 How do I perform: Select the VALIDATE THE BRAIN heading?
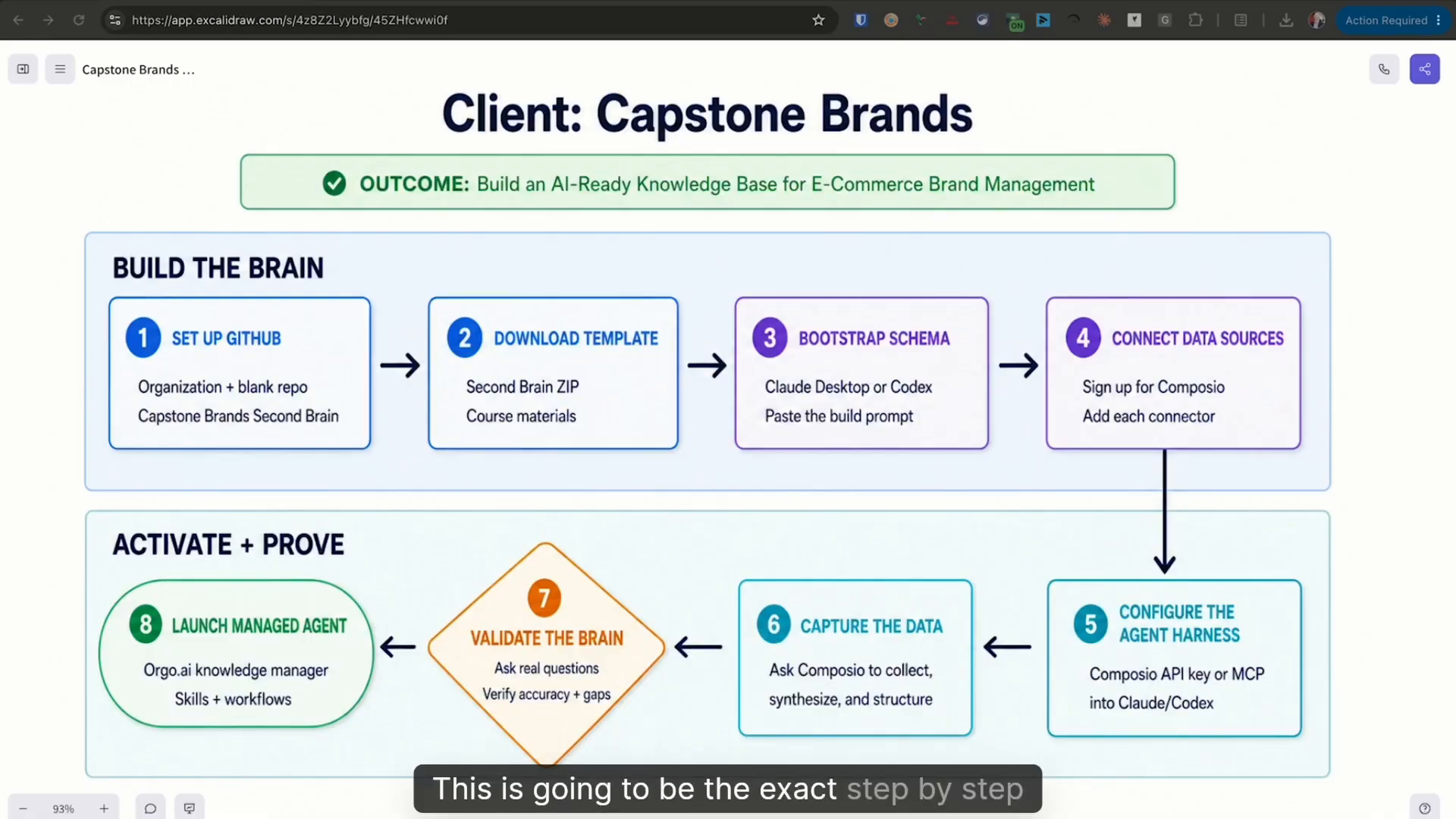(x=547, y=639)
